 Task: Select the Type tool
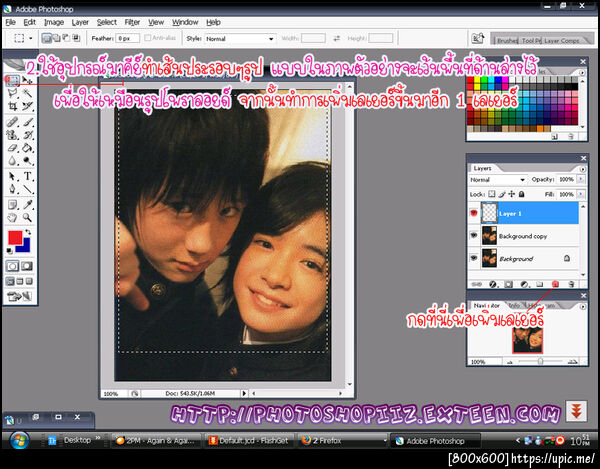[27, 176]
